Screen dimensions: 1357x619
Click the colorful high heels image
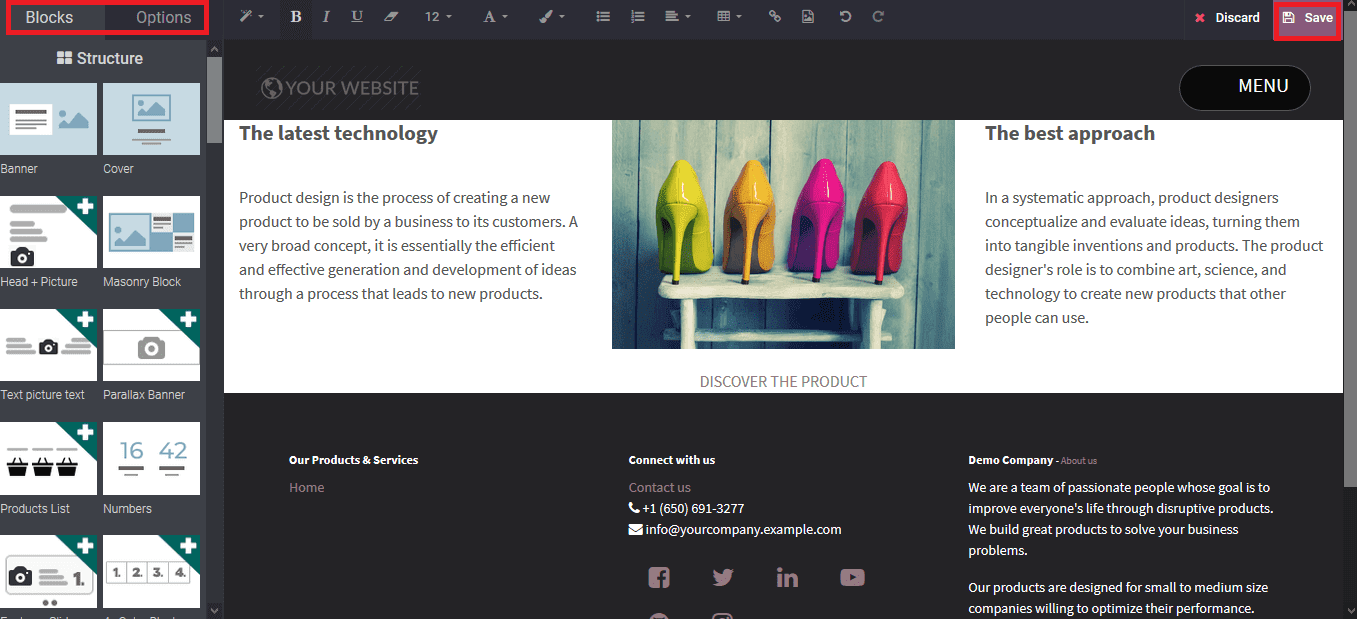[x=783, y=234]
